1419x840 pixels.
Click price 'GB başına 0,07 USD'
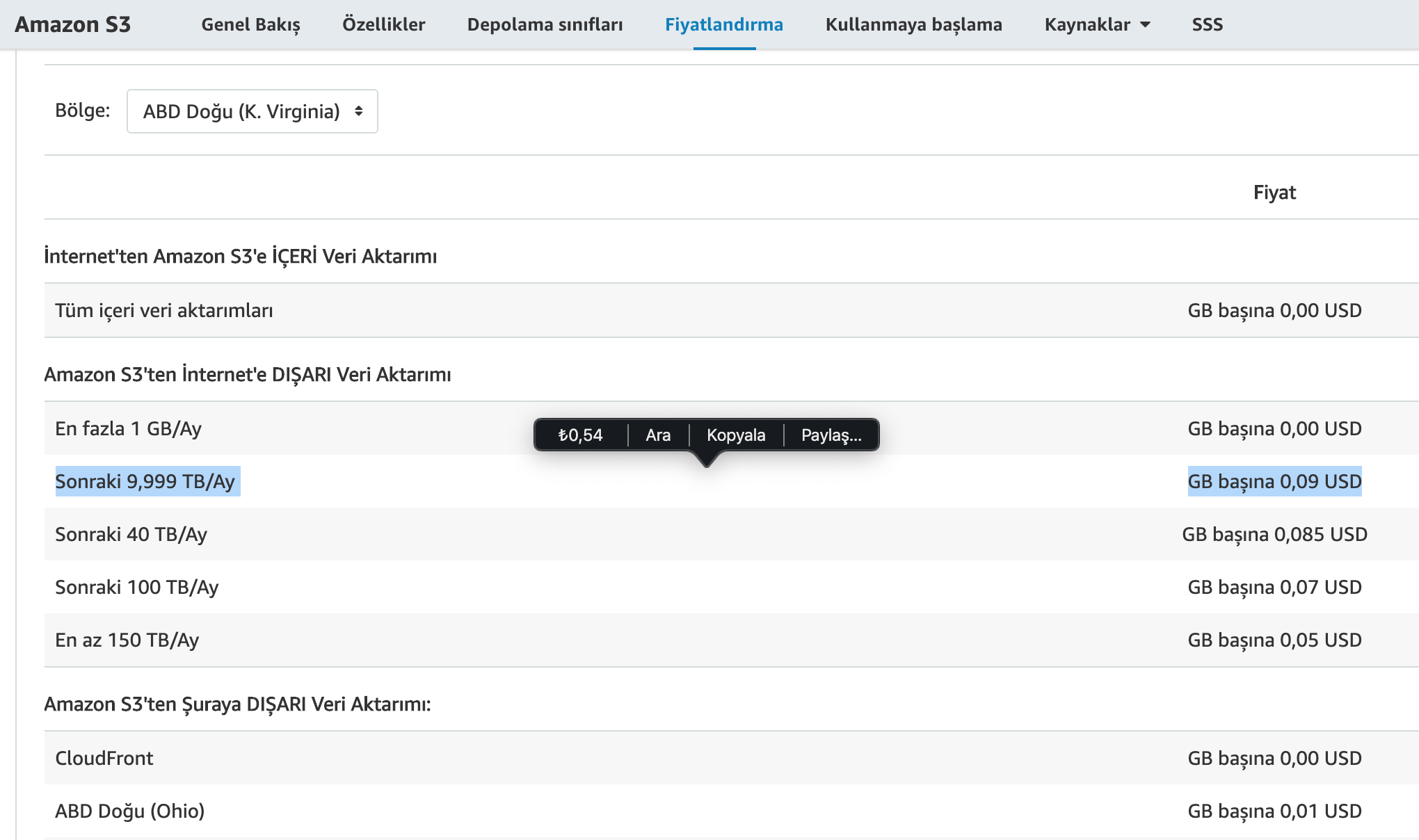coord(1274,588)
